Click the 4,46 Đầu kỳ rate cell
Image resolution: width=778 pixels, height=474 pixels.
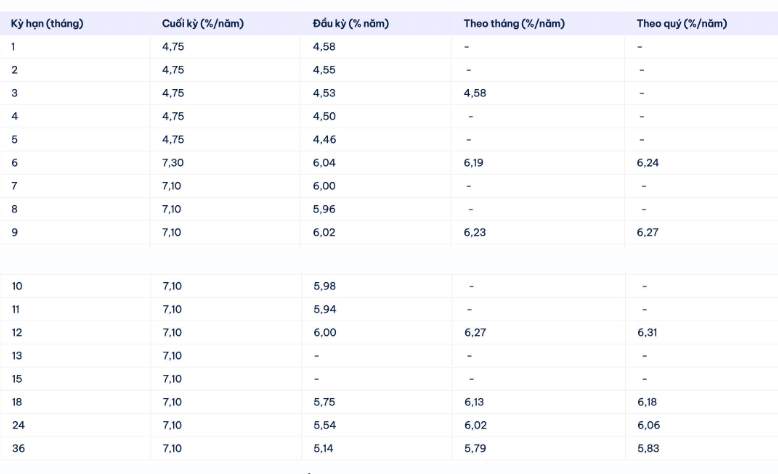(x=323, y=139)
